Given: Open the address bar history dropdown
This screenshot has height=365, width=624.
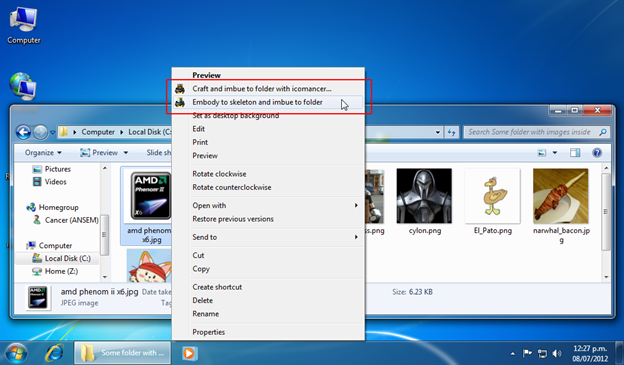Looking at the screenshot, I should pos(438,132).
